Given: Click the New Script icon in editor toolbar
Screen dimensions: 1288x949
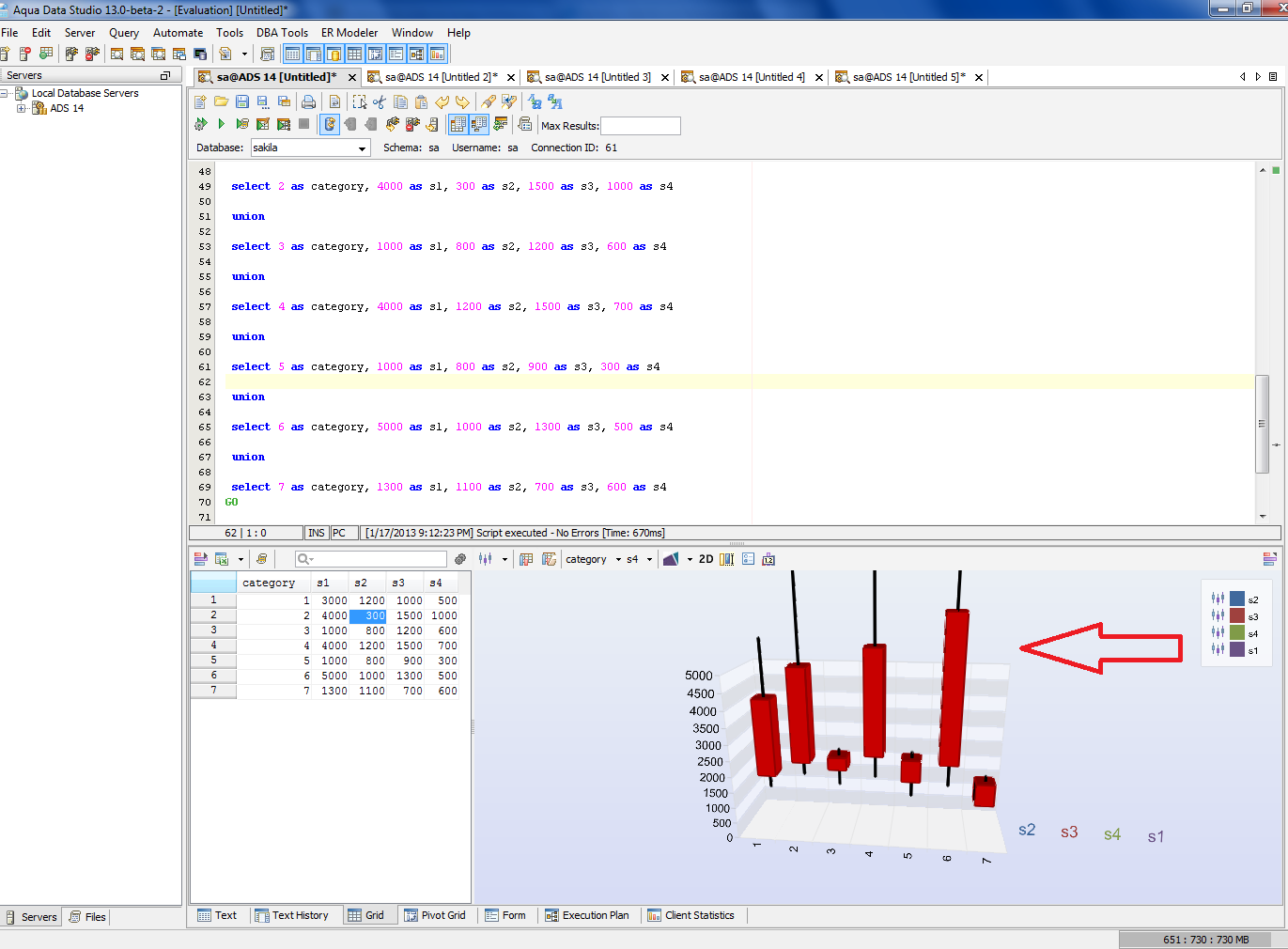Looking at the screenshot, I should pos(200,101).
